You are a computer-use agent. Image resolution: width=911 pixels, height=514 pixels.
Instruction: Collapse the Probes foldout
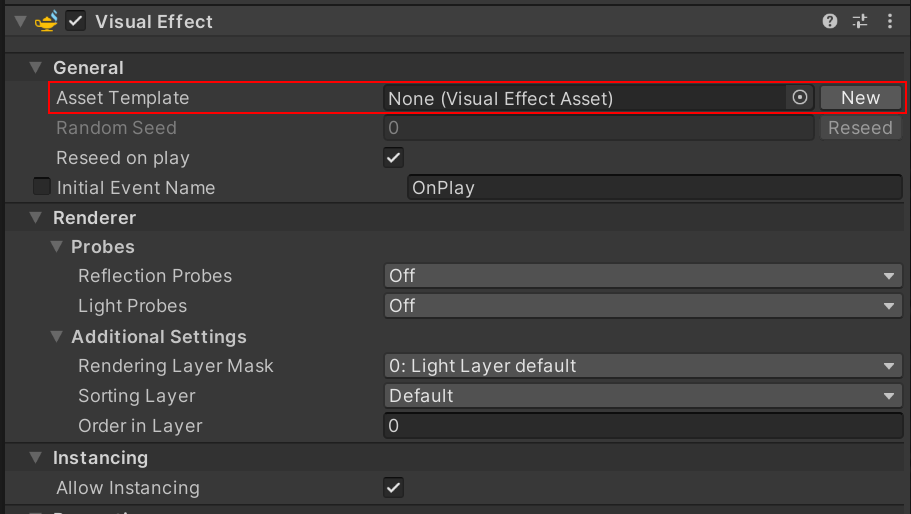[x=55, y=247]
